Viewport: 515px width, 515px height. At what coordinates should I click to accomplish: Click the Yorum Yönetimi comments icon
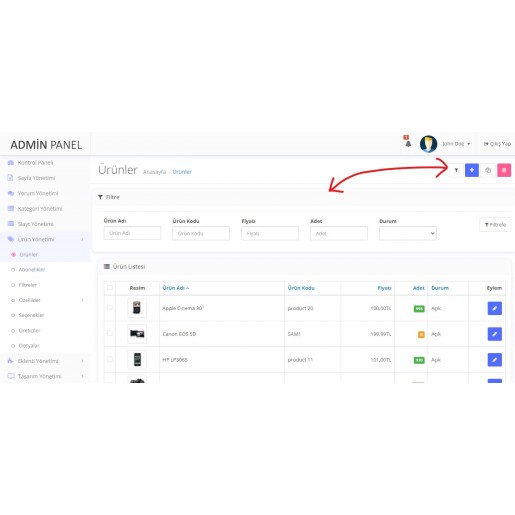(x=11, y=193)
